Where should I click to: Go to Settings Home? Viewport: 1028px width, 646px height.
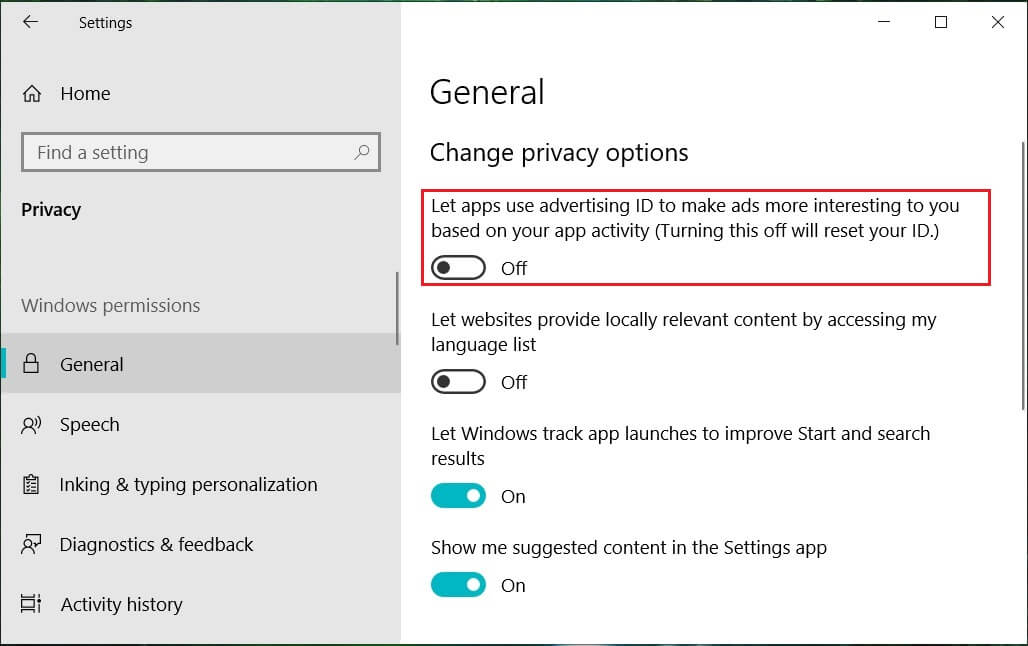click(85, 94)
